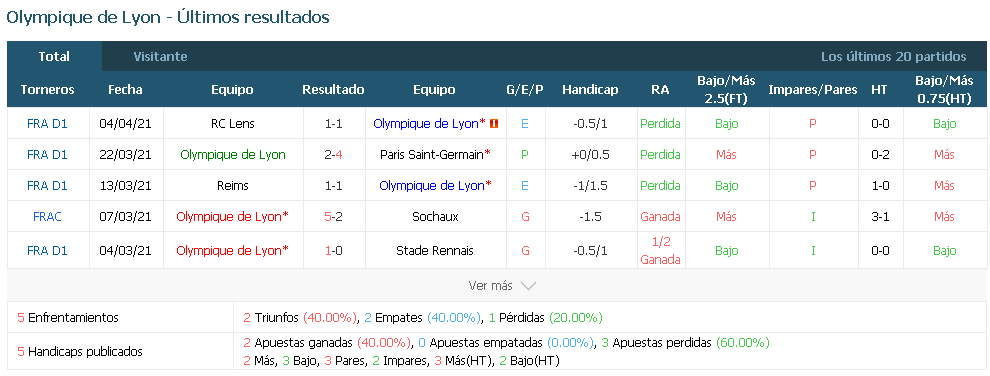Switch to the Visitante tab
990x376 pixels.
pos(160,56)
